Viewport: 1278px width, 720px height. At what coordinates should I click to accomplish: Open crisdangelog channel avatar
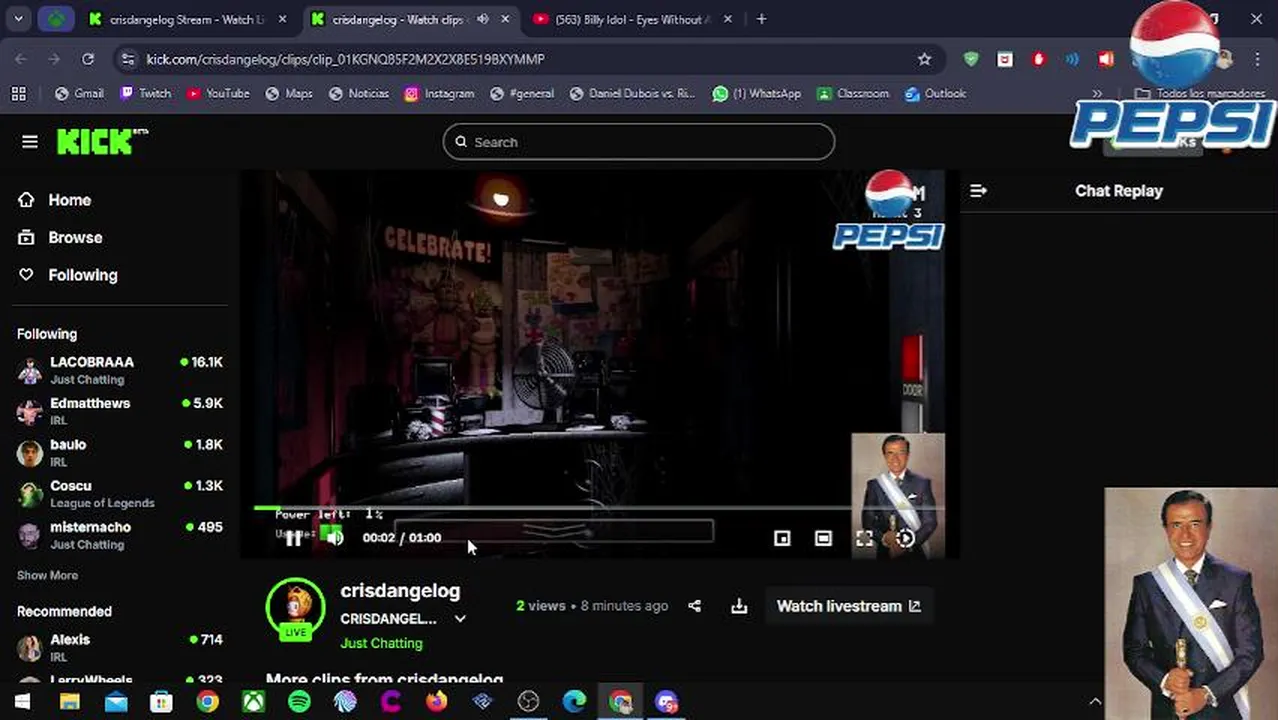[x=295, y=607]
